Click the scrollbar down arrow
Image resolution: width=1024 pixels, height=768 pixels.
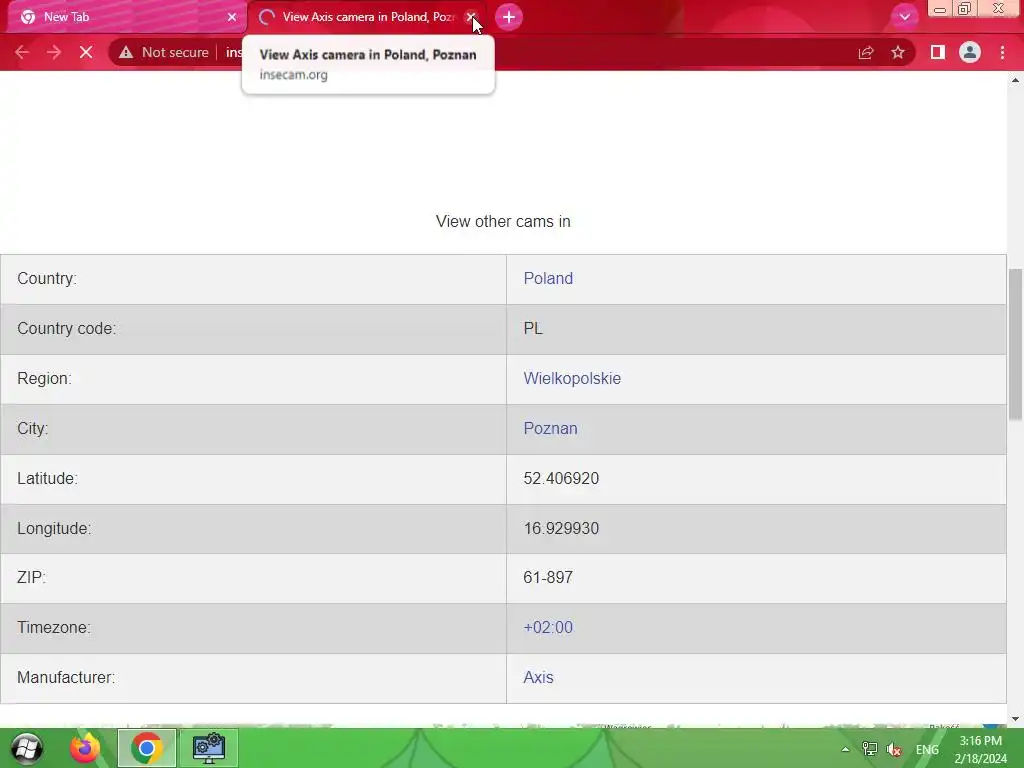[1015, 718]
